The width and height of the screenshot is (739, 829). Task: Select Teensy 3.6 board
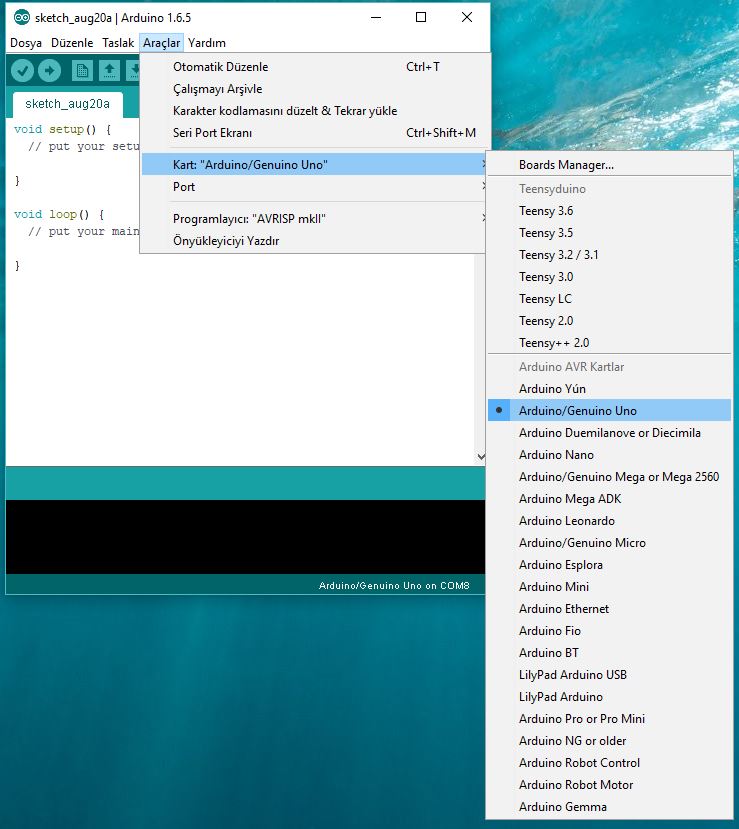pyautogui.click(x=609, y=211)
